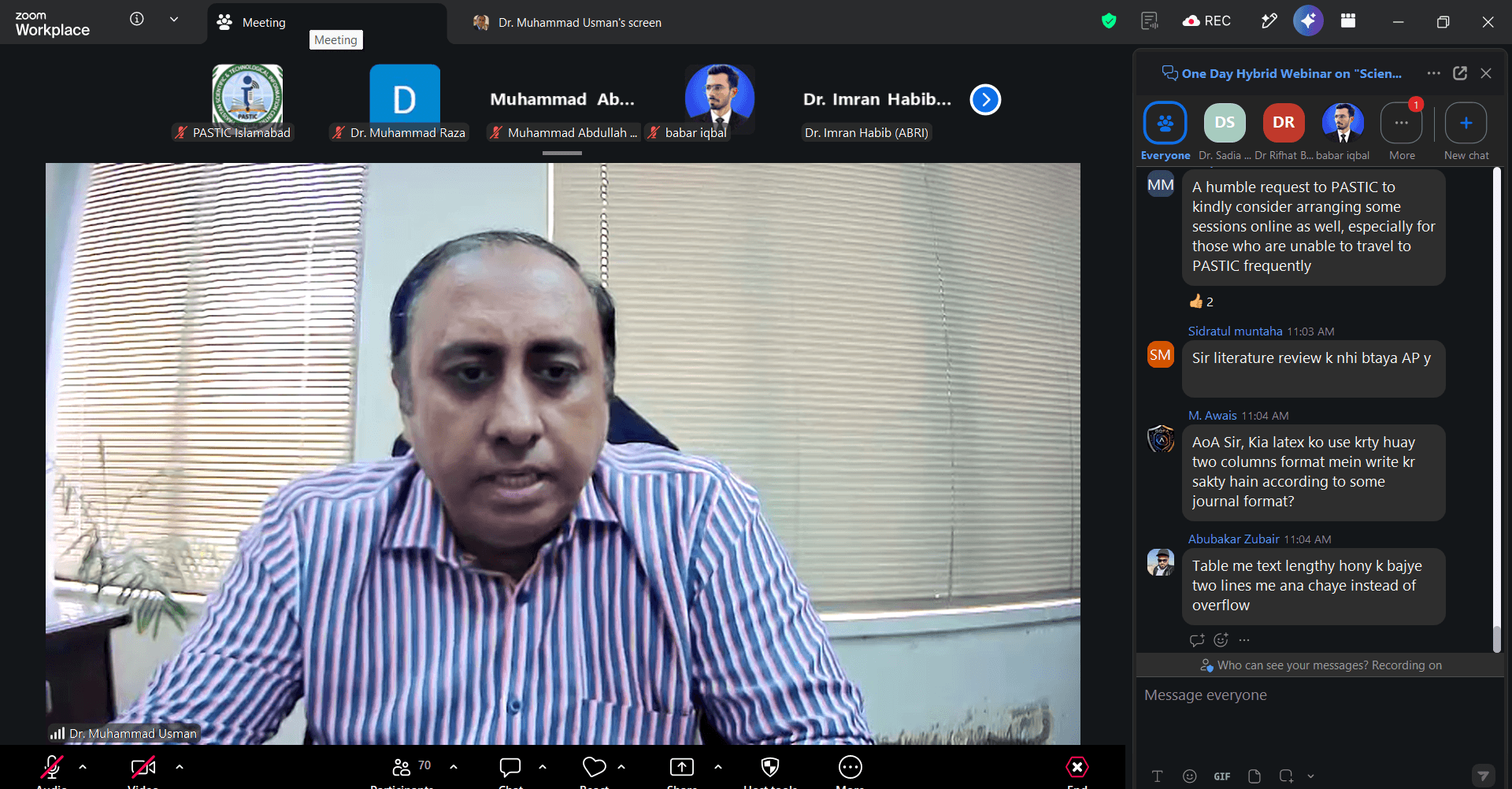Open the React heart button
1512x789 pixels.
pos(595,767)
